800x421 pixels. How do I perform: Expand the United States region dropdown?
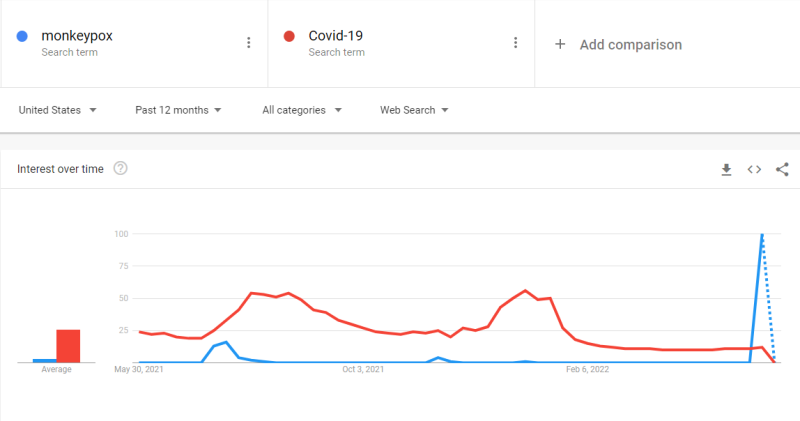point(58,110)
